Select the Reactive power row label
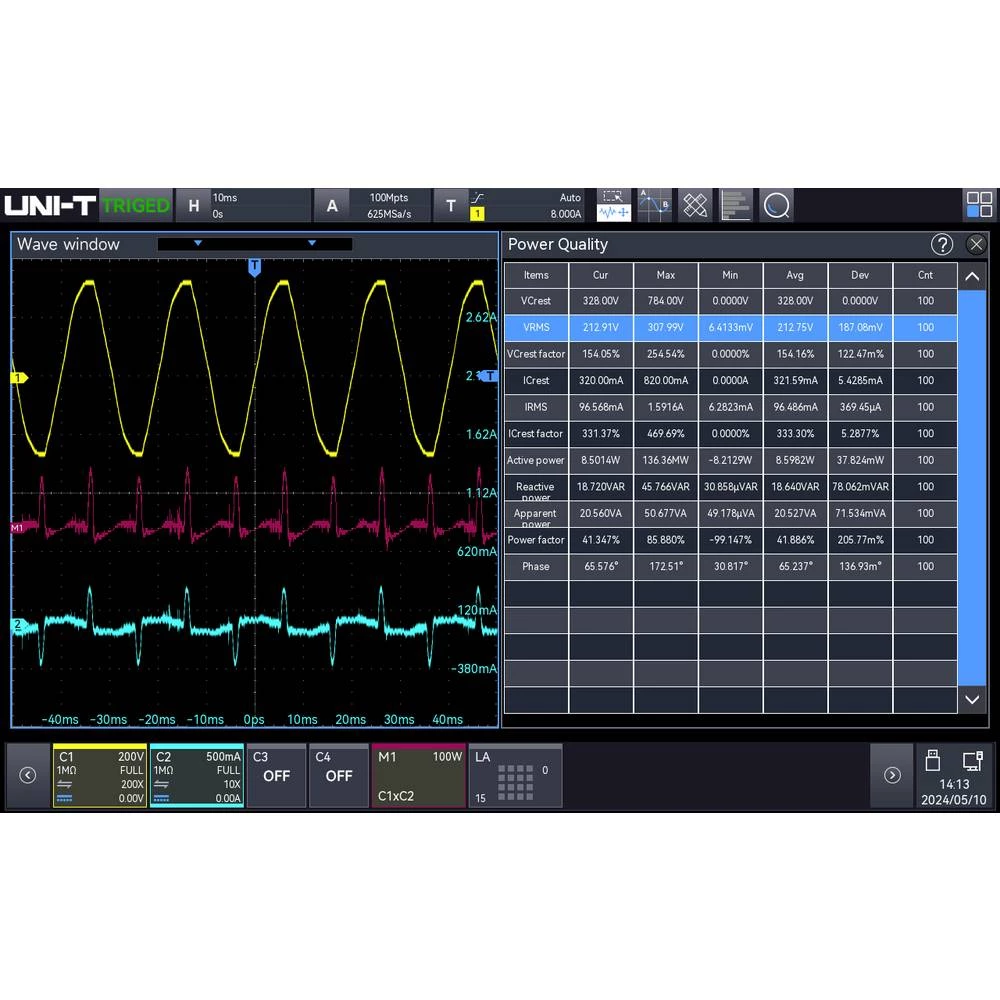Viewport: 1000px width, 1000px height. [536, 487]
